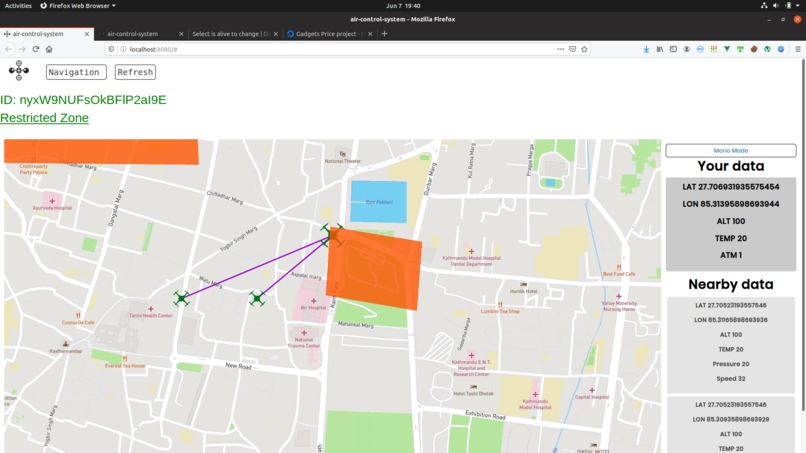The image size is (806, 453).
Task: Save the page to Pocket icon
Action: pyautogui.click(x=572, y=49)
